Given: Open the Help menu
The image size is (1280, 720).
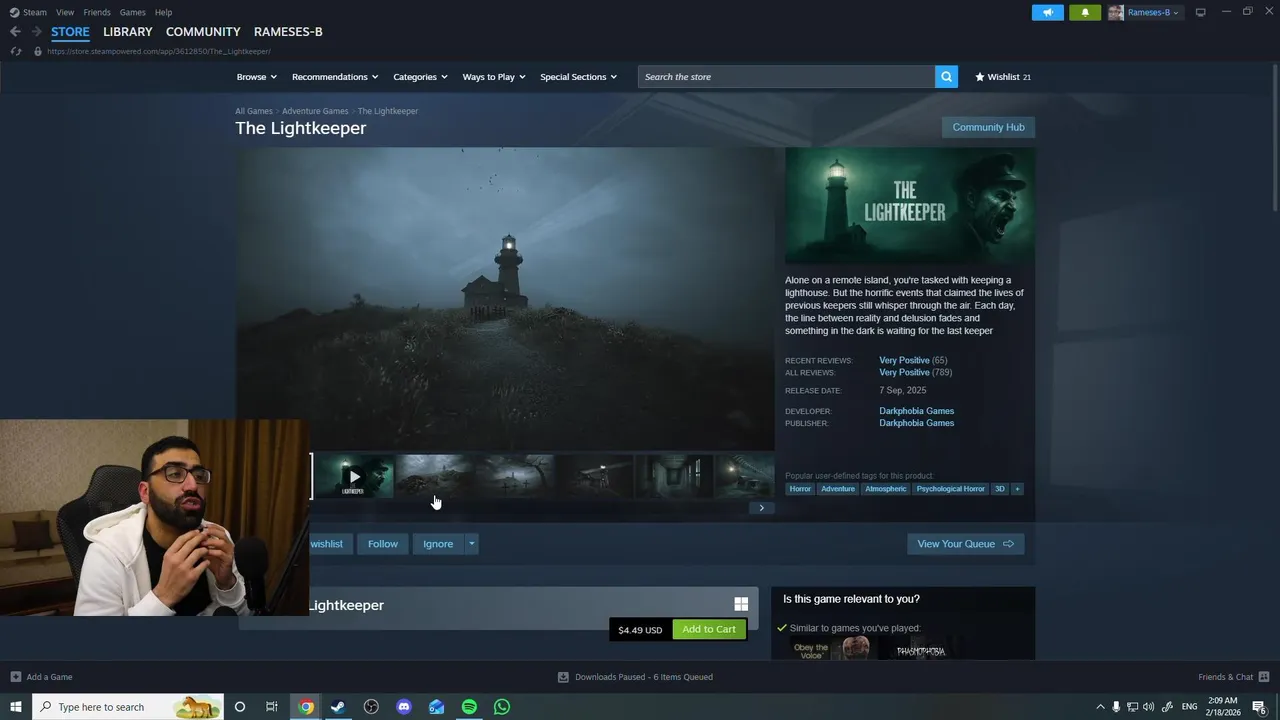Looking at the screenshot, I should pyautogui.click(x=163, y=12).
